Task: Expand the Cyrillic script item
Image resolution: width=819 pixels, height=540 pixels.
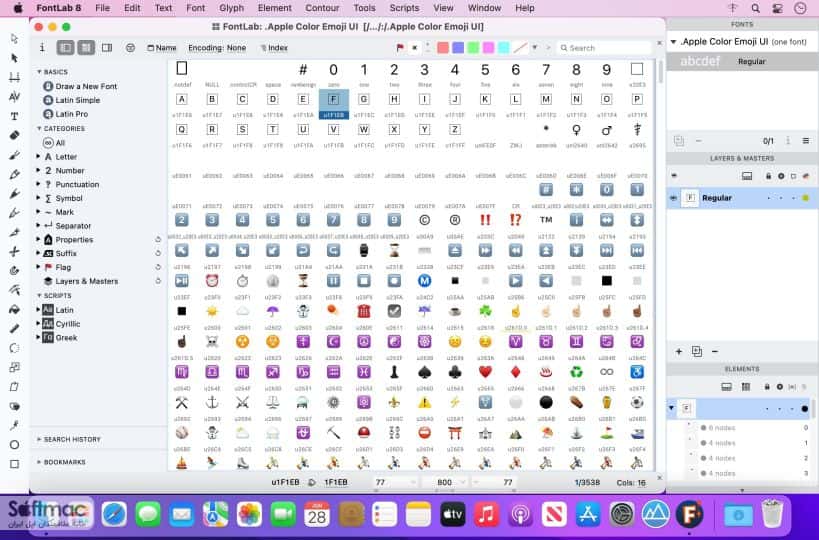Action: [x=38, y=323]
